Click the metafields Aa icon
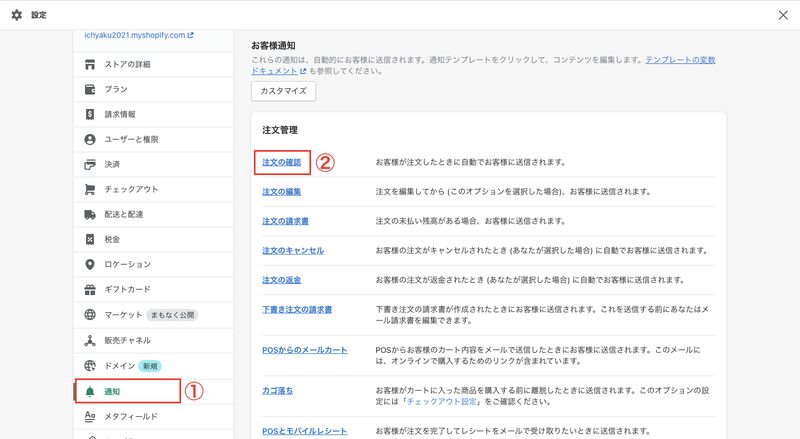Viewport: 800px width, 439px height. pos(90,417)
